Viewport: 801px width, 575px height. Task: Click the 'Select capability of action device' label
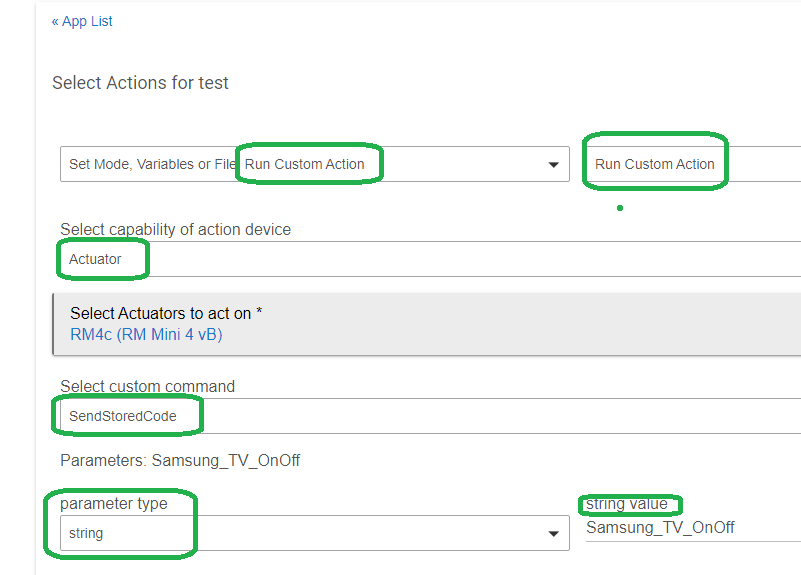pos(175,229)
